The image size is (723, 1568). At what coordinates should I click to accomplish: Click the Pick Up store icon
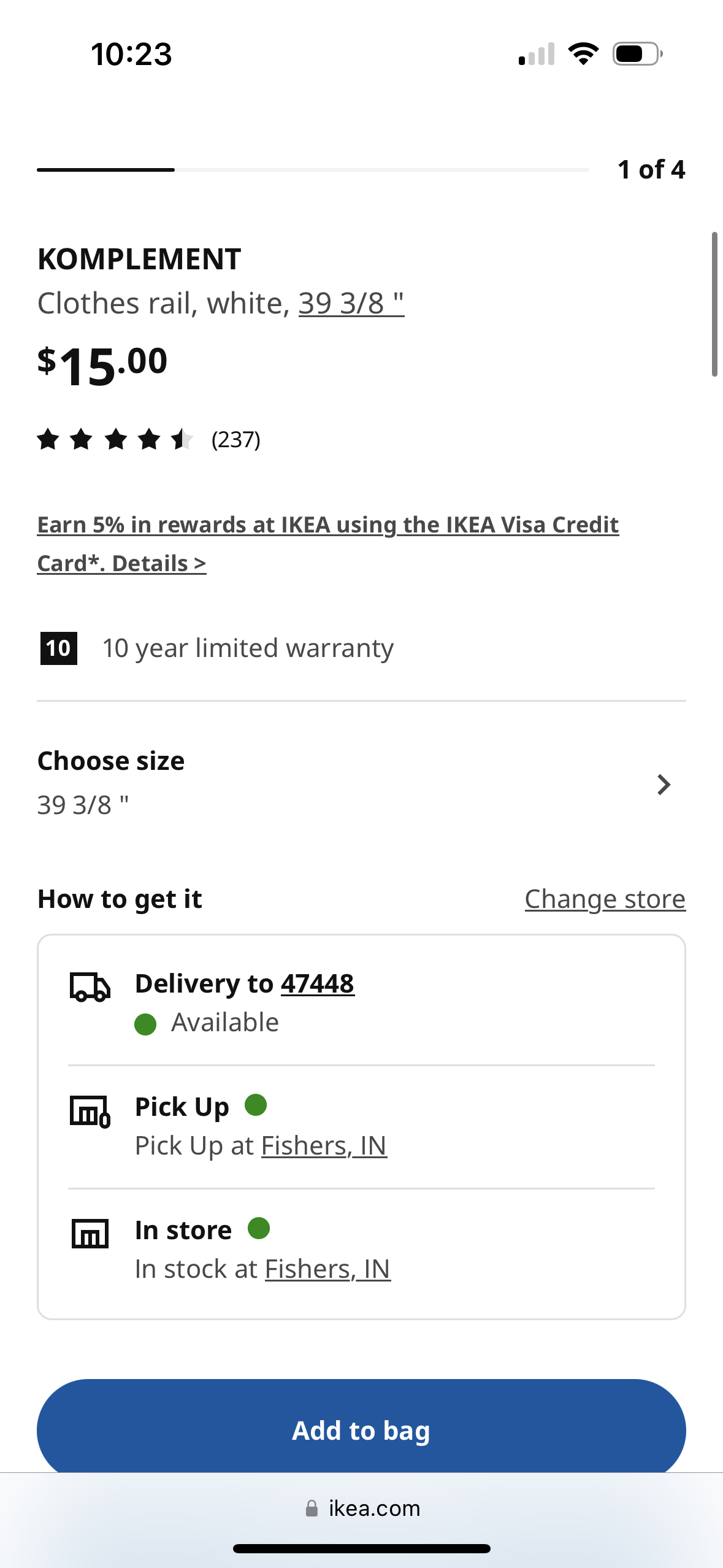90,1111
